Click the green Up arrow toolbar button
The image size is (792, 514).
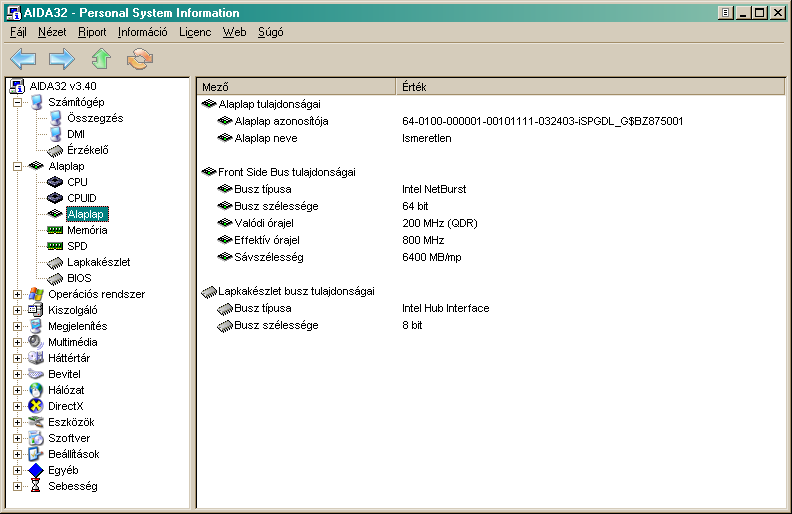click(101, 59)
